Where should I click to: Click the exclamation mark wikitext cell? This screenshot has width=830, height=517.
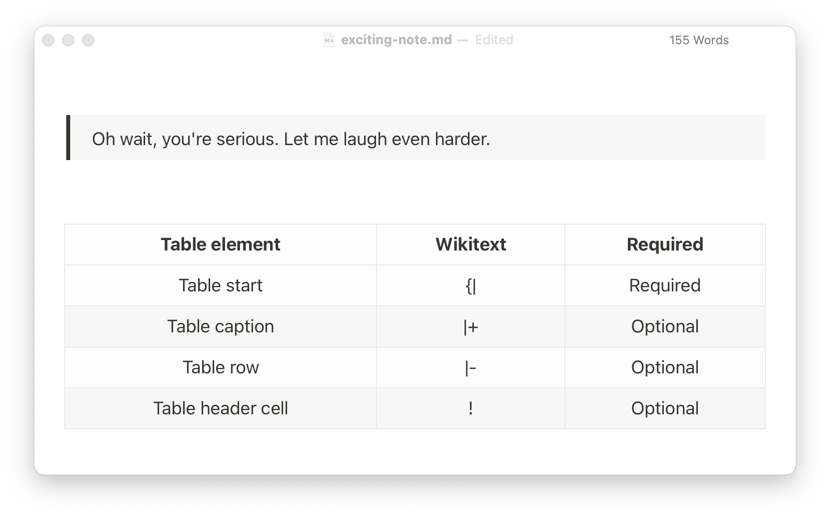(x=471, y=409)
